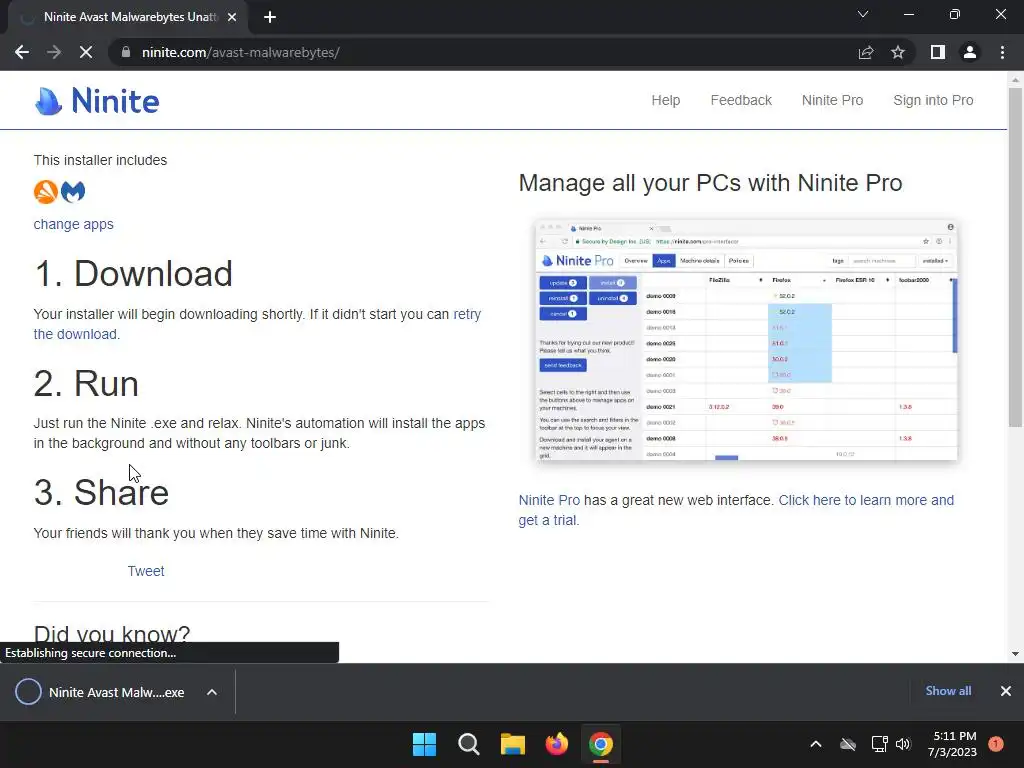Image resolution: width=1024 pixels, height=768 pixels.
Task: Expand options for the Ninite exe download
Action: [212, 692]
